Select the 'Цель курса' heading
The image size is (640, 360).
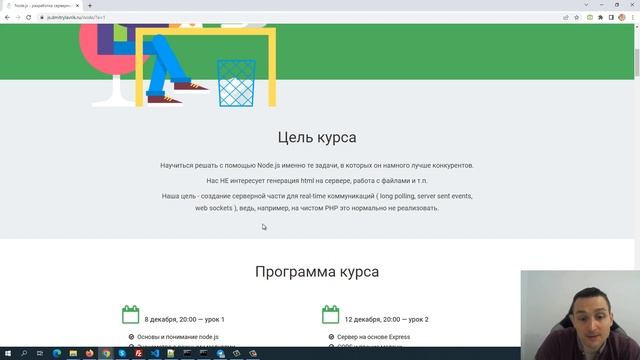(x=317, y=138)
